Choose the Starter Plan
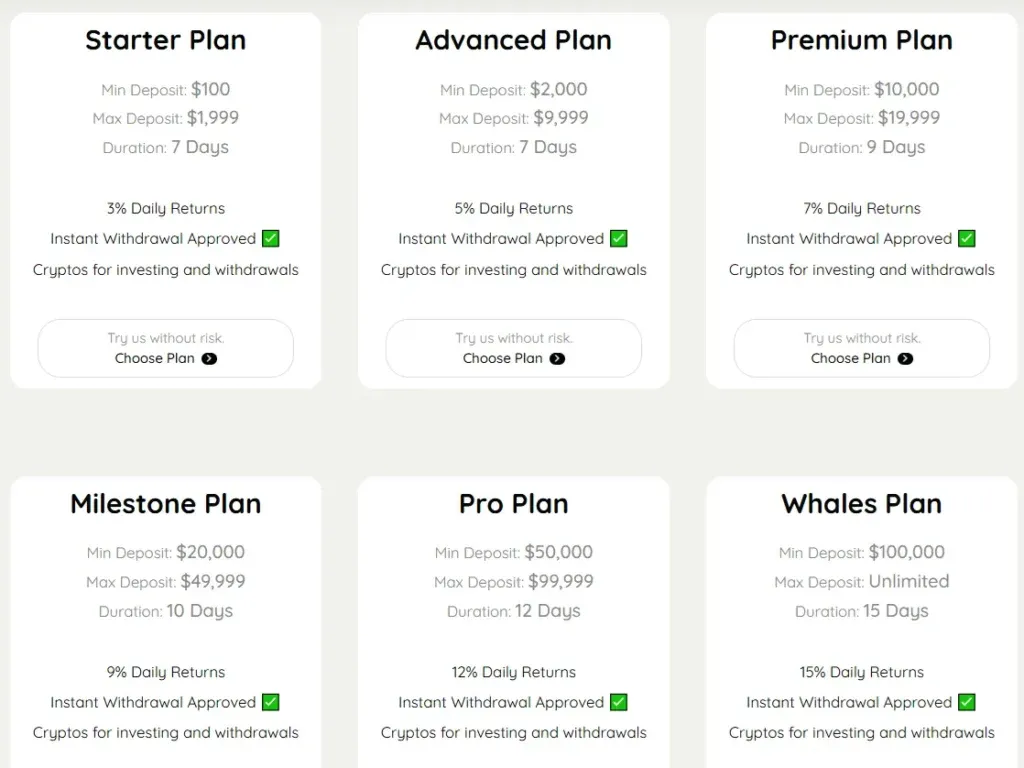The width and height of the screenshot is (1024, 768). [165, 349]
